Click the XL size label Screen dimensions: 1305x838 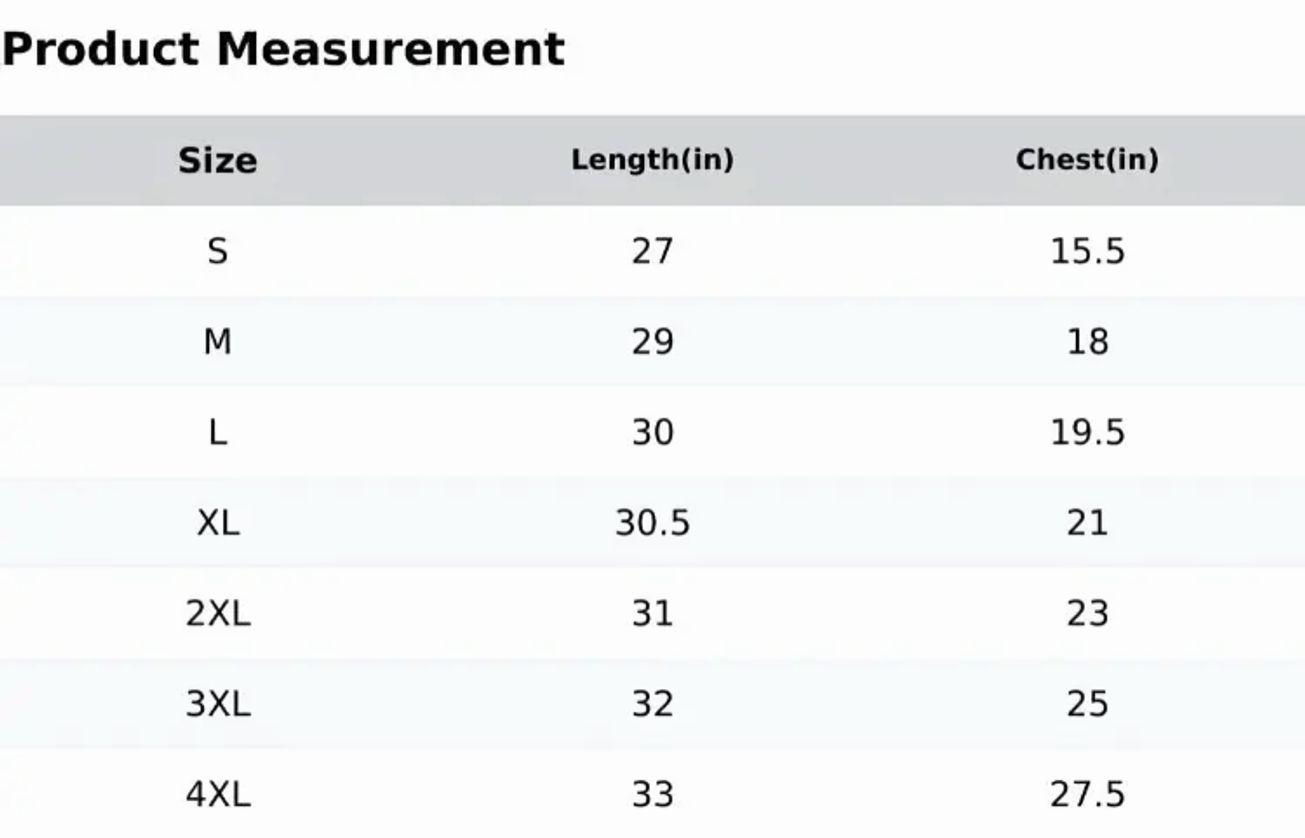[218, 523]
